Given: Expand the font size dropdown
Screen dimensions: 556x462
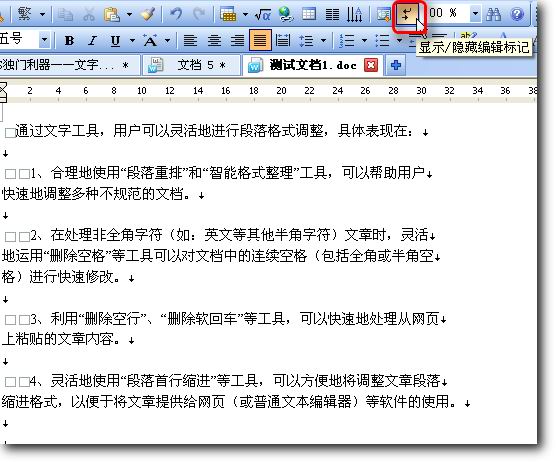Looking at the screenshot, I should tap(44, 40).
